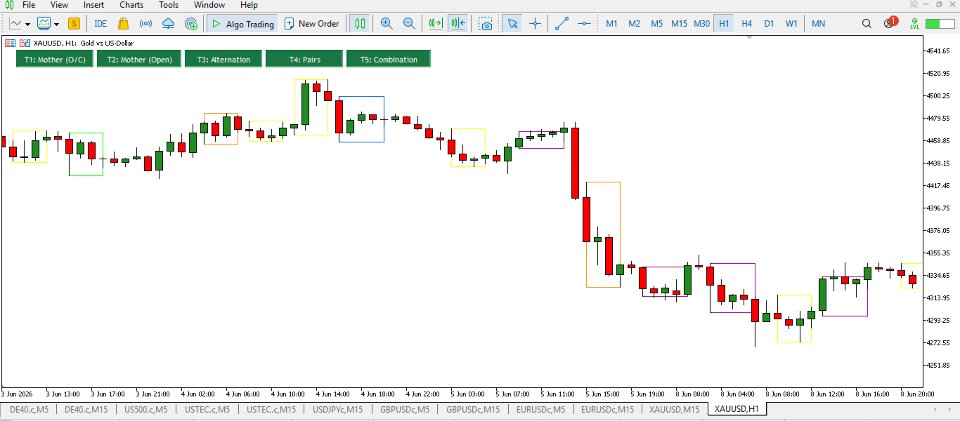
Task: Switch timeframe to M5
Action: (656, 24)
